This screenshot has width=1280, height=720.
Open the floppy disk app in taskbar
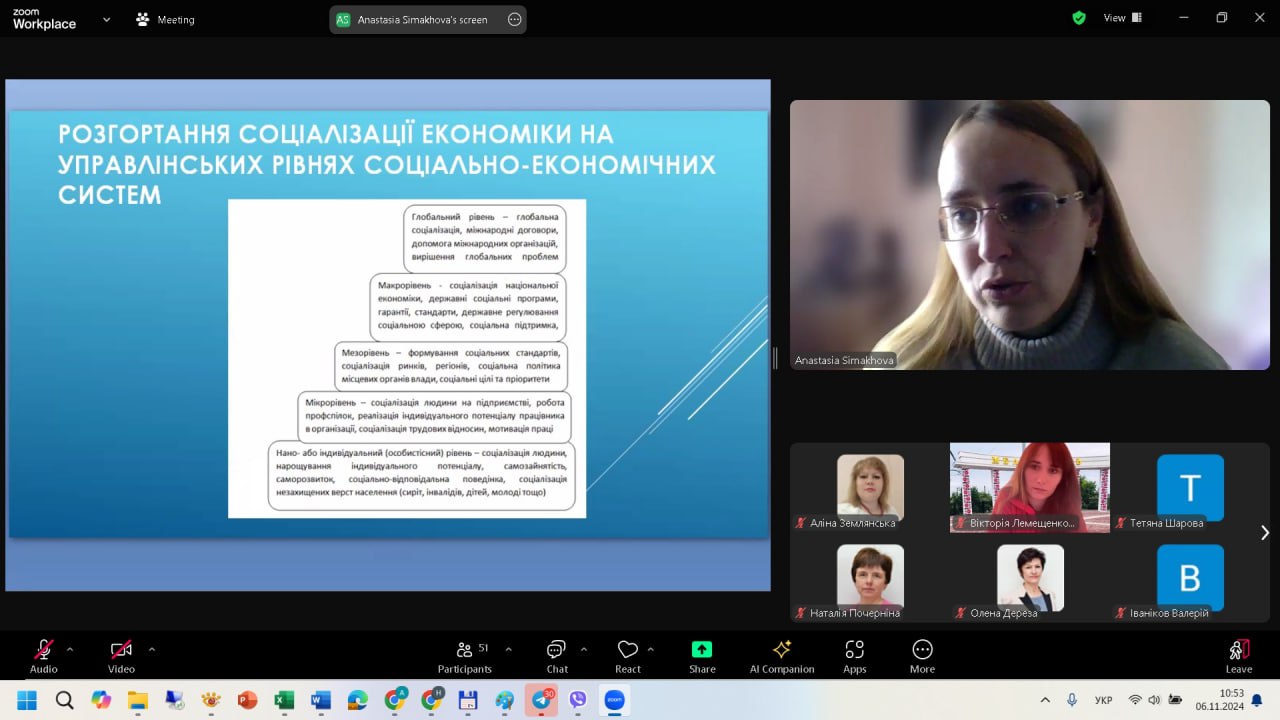pyautogui.click(x=468, y=700)
